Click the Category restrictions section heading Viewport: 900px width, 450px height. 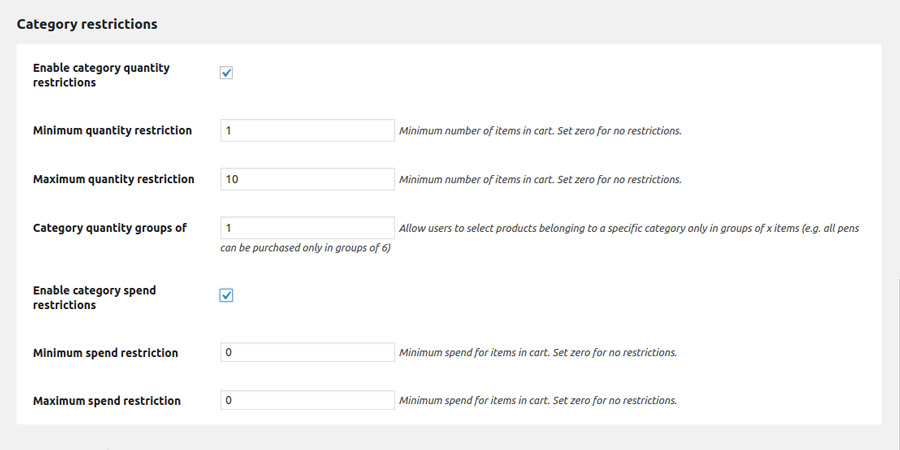tap(87, 23)
